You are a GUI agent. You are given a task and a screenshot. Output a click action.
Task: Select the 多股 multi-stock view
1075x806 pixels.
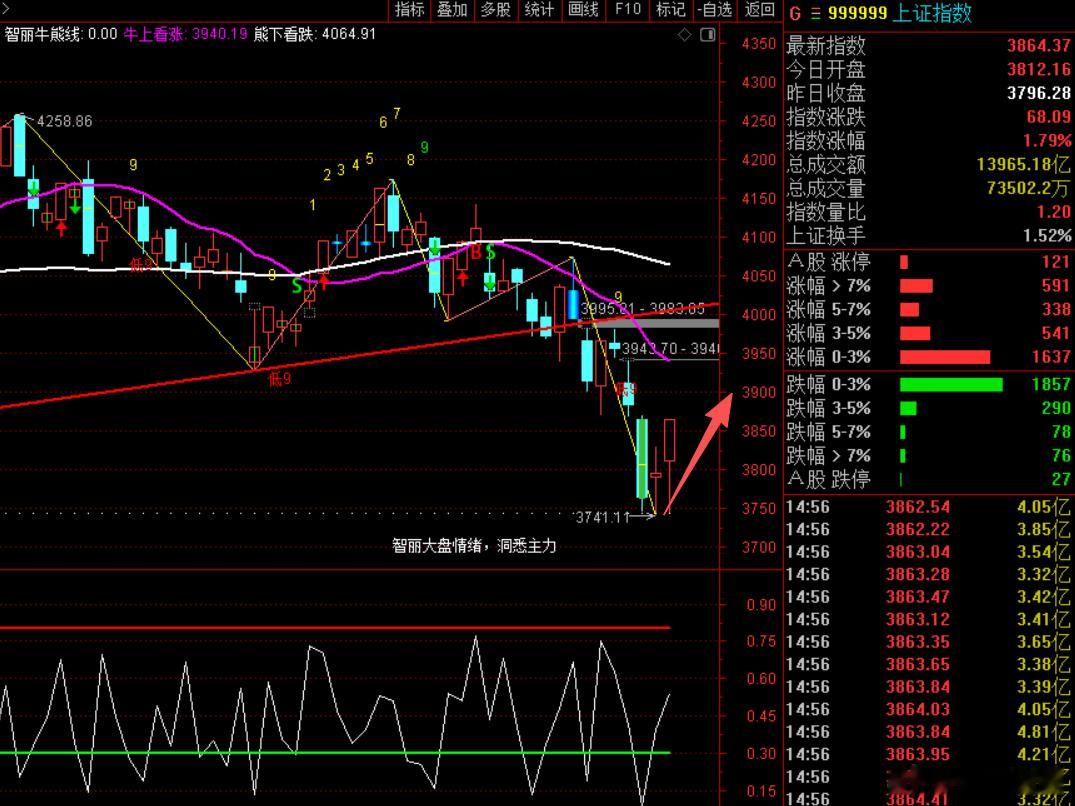(496, 10)
